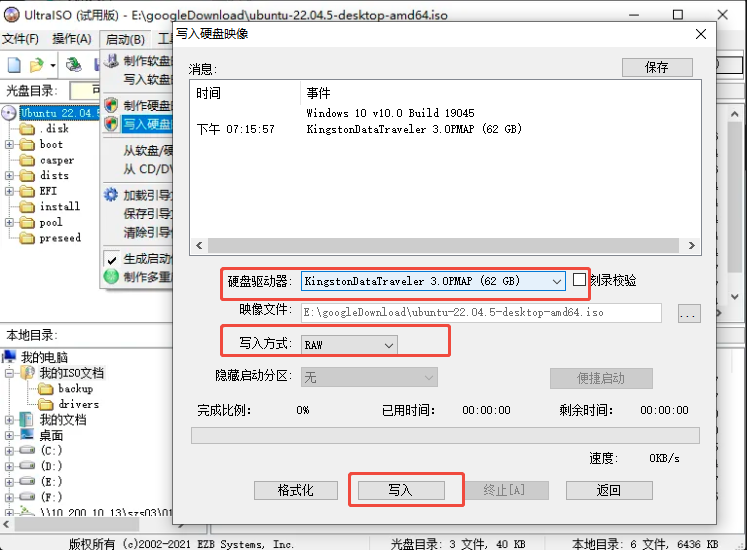Expand the (C:) drive node
747x550 pixels.
[9, 450]
